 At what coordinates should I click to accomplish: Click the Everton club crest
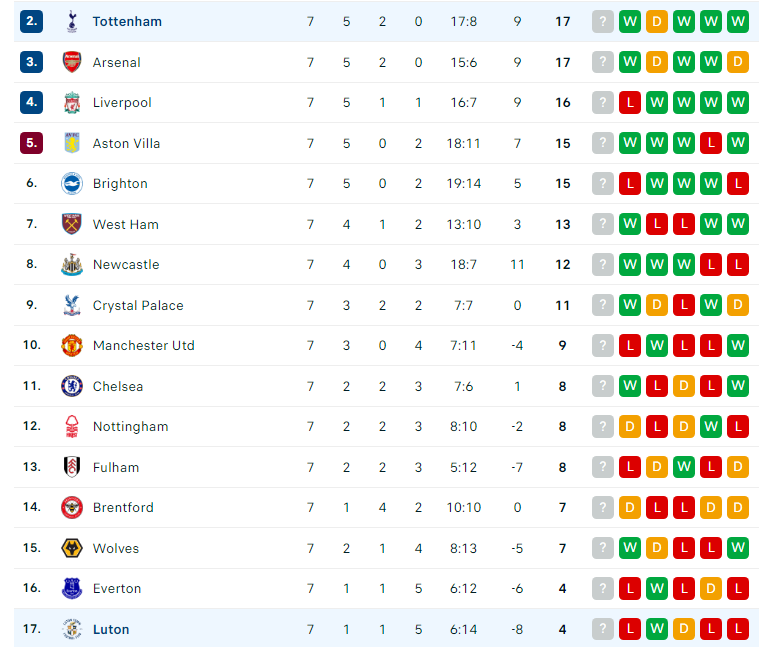pos(72,588)
